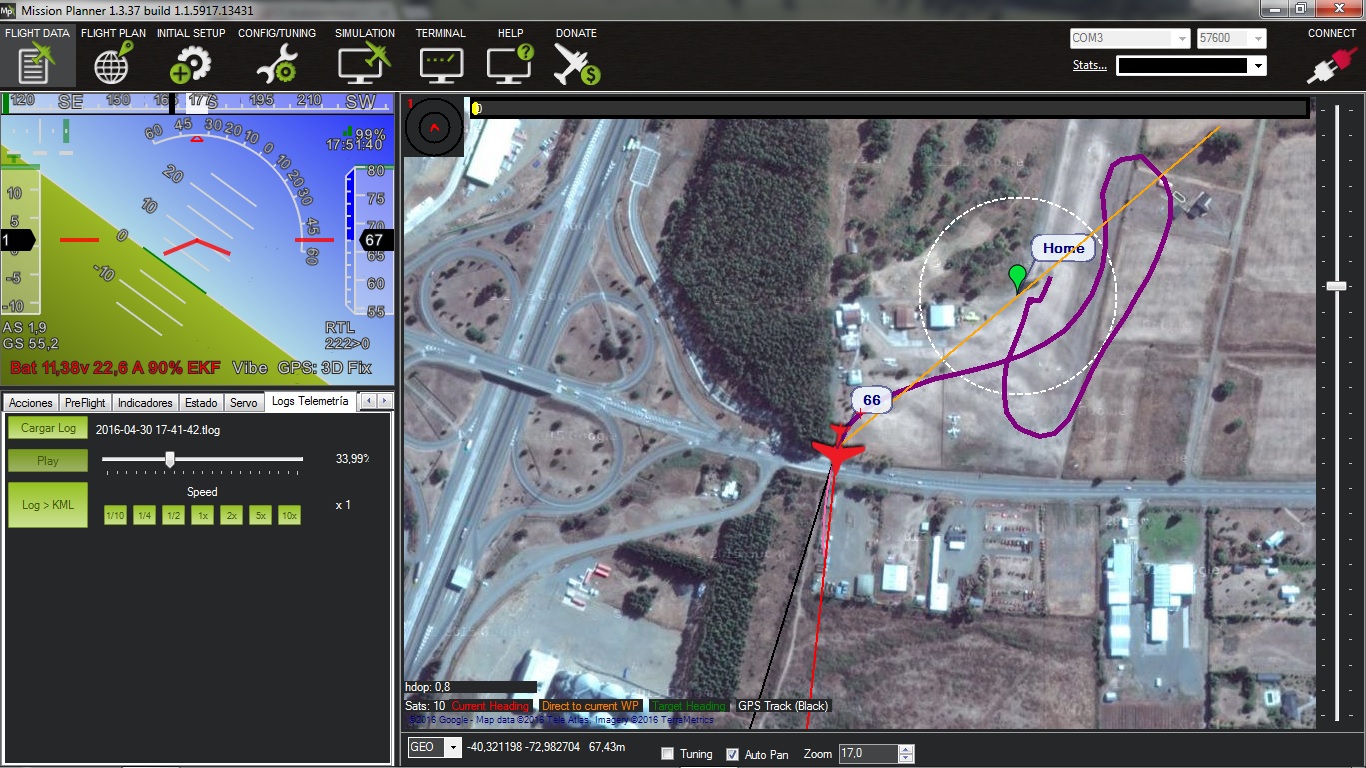Click the Help monitor icon

(x=510, y=65)
